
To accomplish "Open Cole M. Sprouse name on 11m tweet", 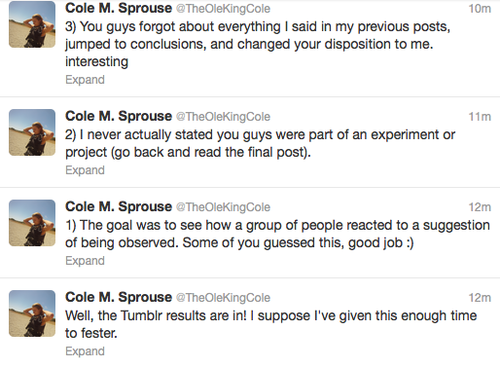I will point(118,116).
